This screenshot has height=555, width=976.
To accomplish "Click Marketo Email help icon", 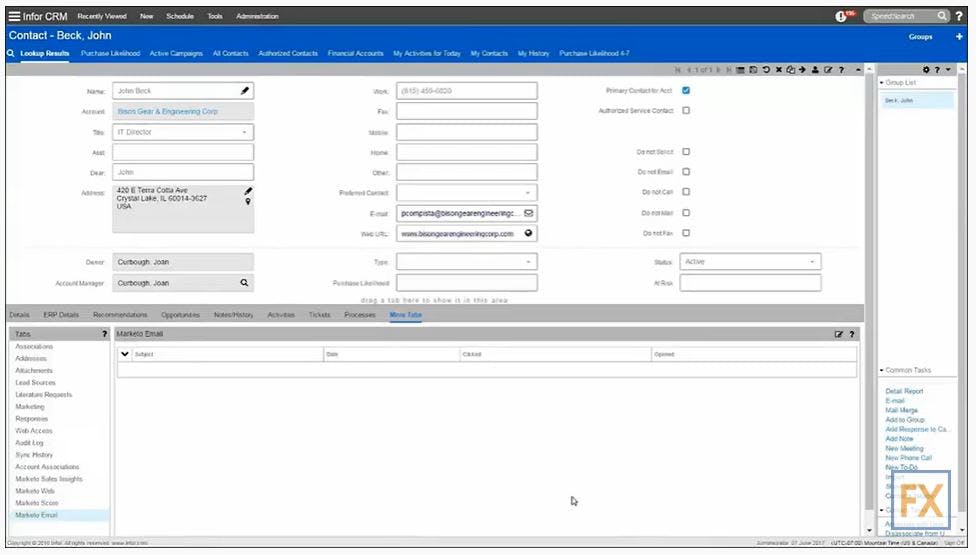I will [852, 335].
